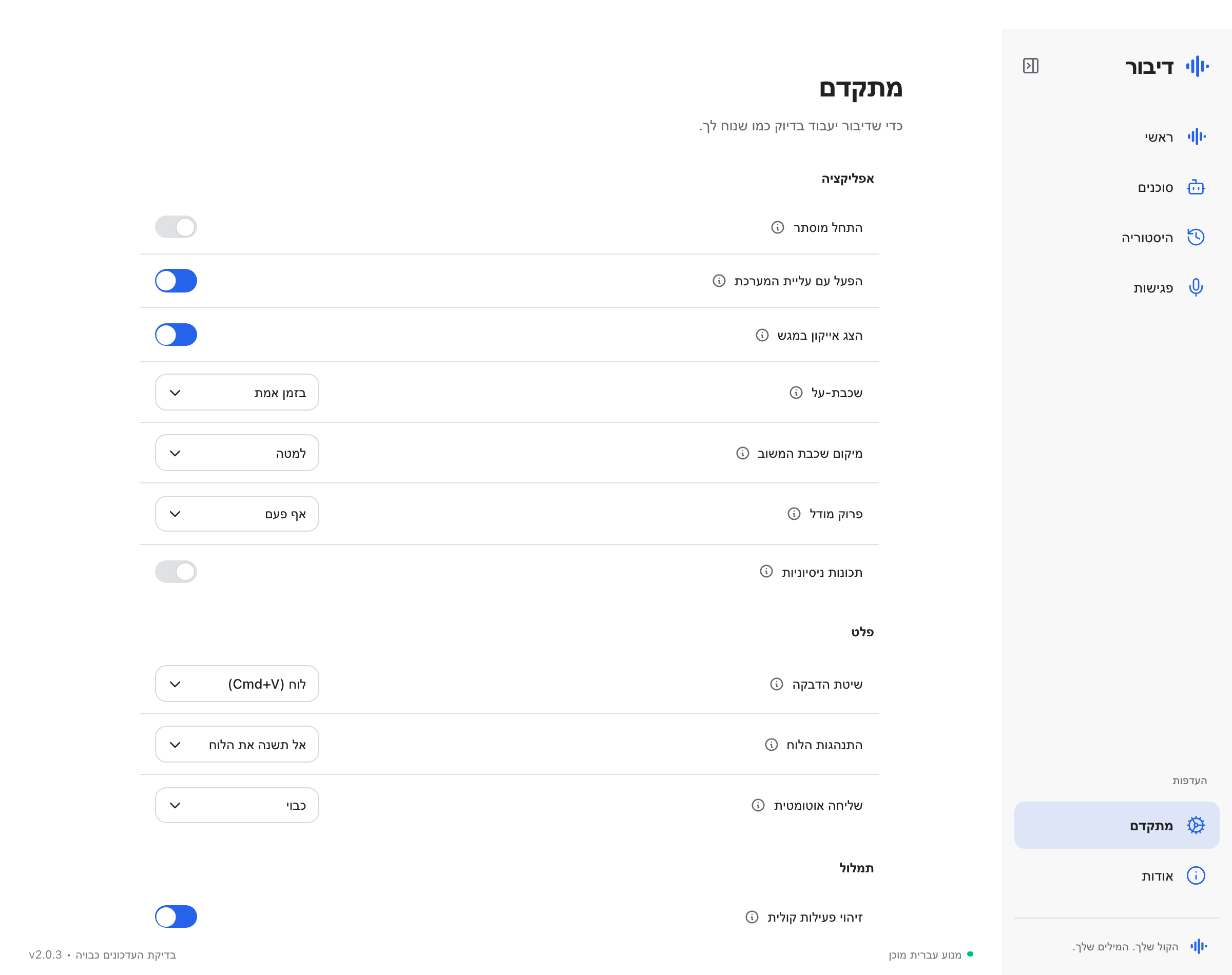Open the סוכנים section in sidebar
1232x975 pixels.
(1116, 187)
